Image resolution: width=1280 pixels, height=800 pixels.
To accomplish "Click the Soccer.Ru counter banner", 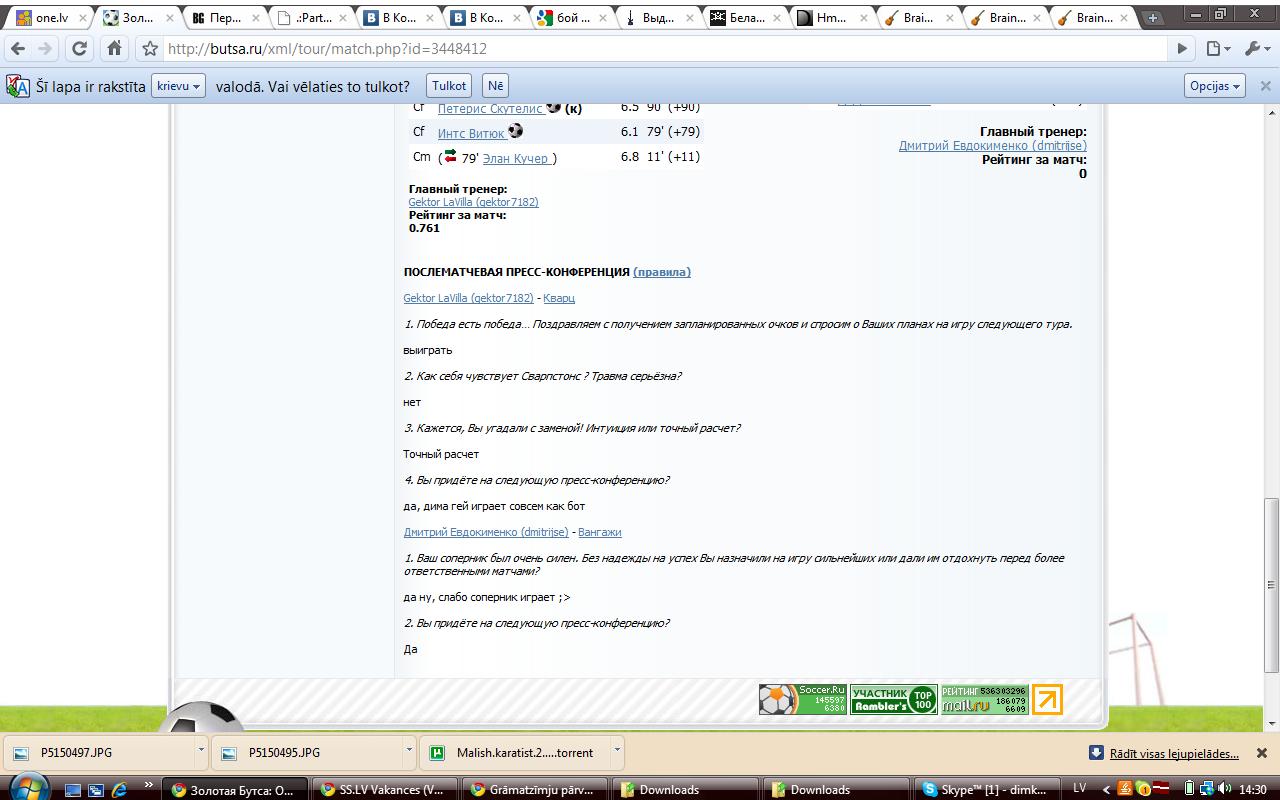I will (x=802, y=699).
